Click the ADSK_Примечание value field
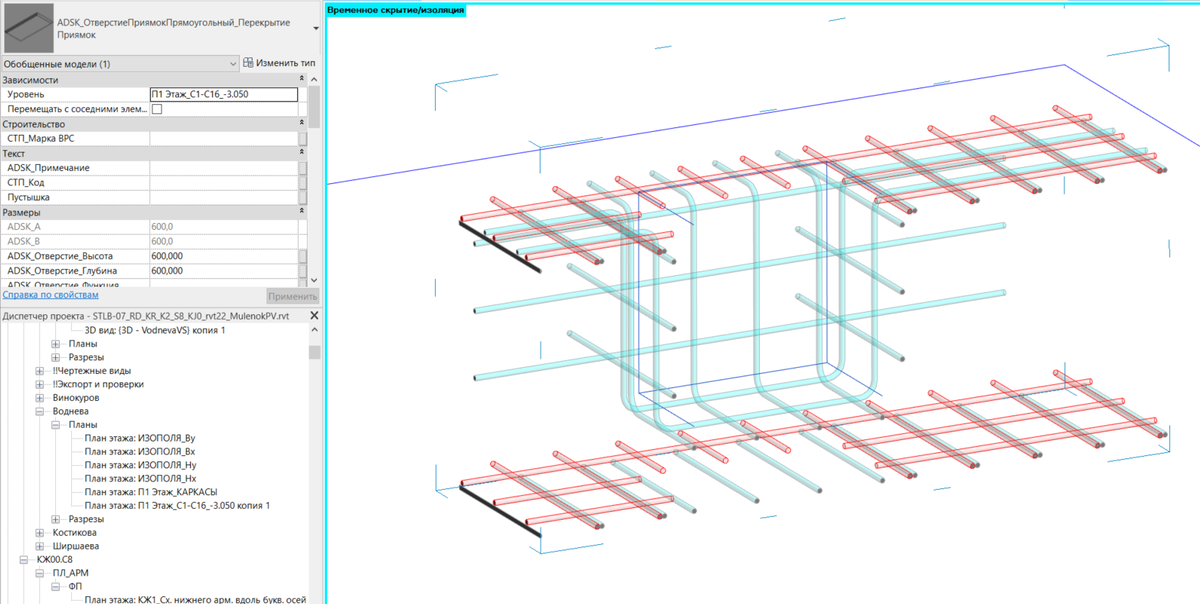The height and width of the screenshot is (604, 1200). coord(224,168)
